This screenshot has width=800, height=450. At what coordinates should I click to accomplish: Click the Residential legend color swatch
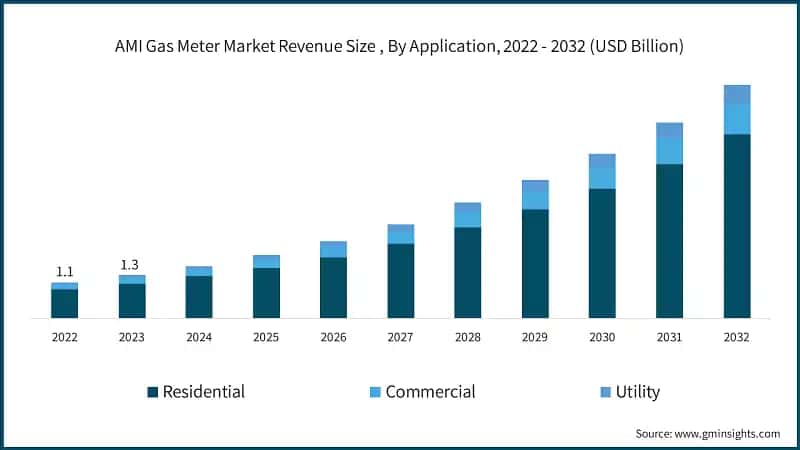point(152,392)
